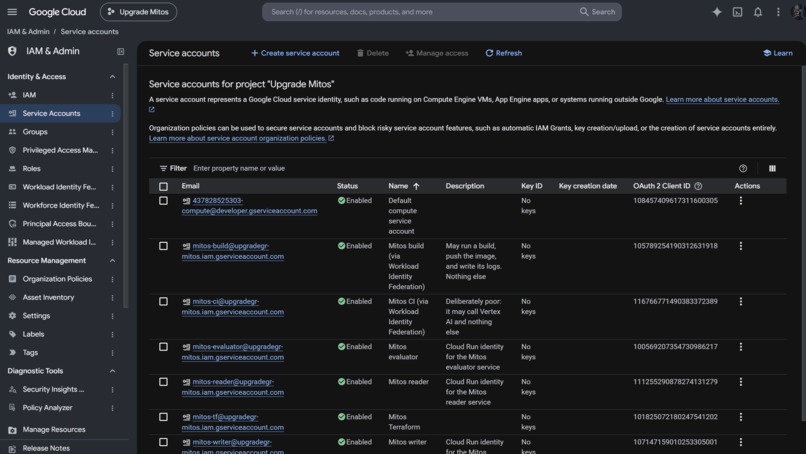Open more options for IAM sidebar item
Viewport: 806px width, 454px height.
click(x=112, y=95)
